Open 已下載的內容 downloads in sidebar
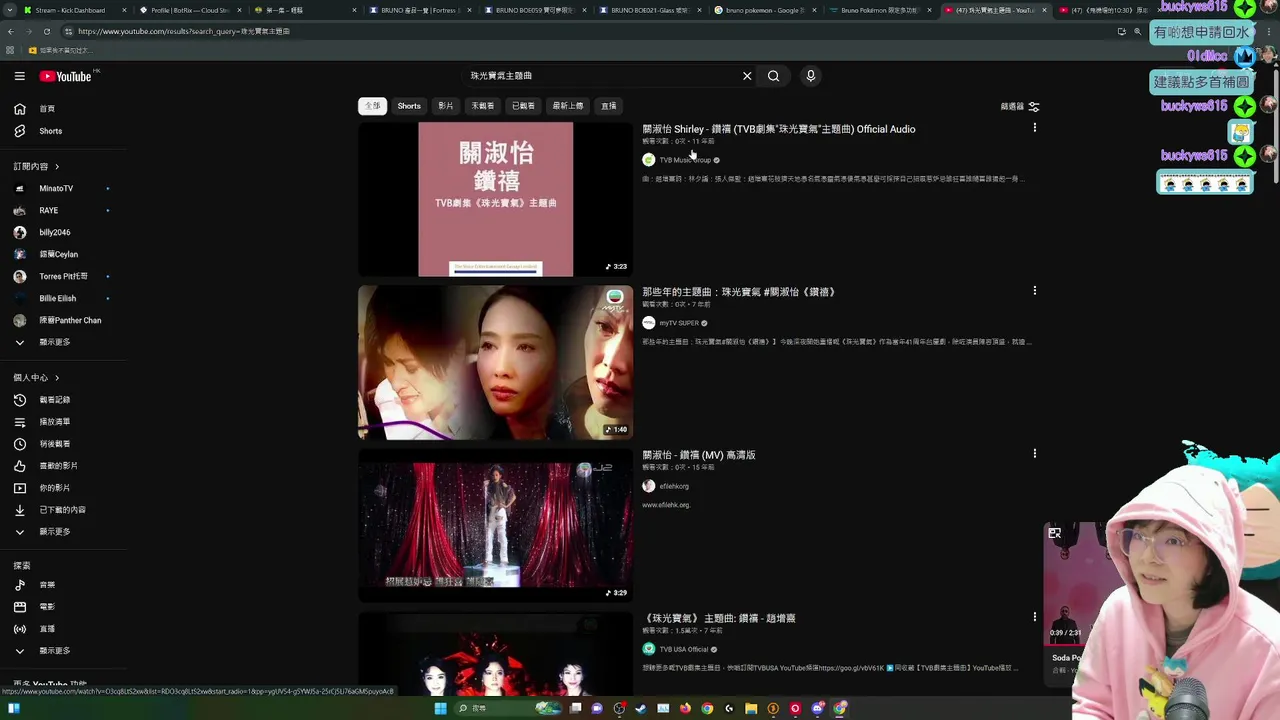This screenshot has height=720, width=1280. click(49, 510)
